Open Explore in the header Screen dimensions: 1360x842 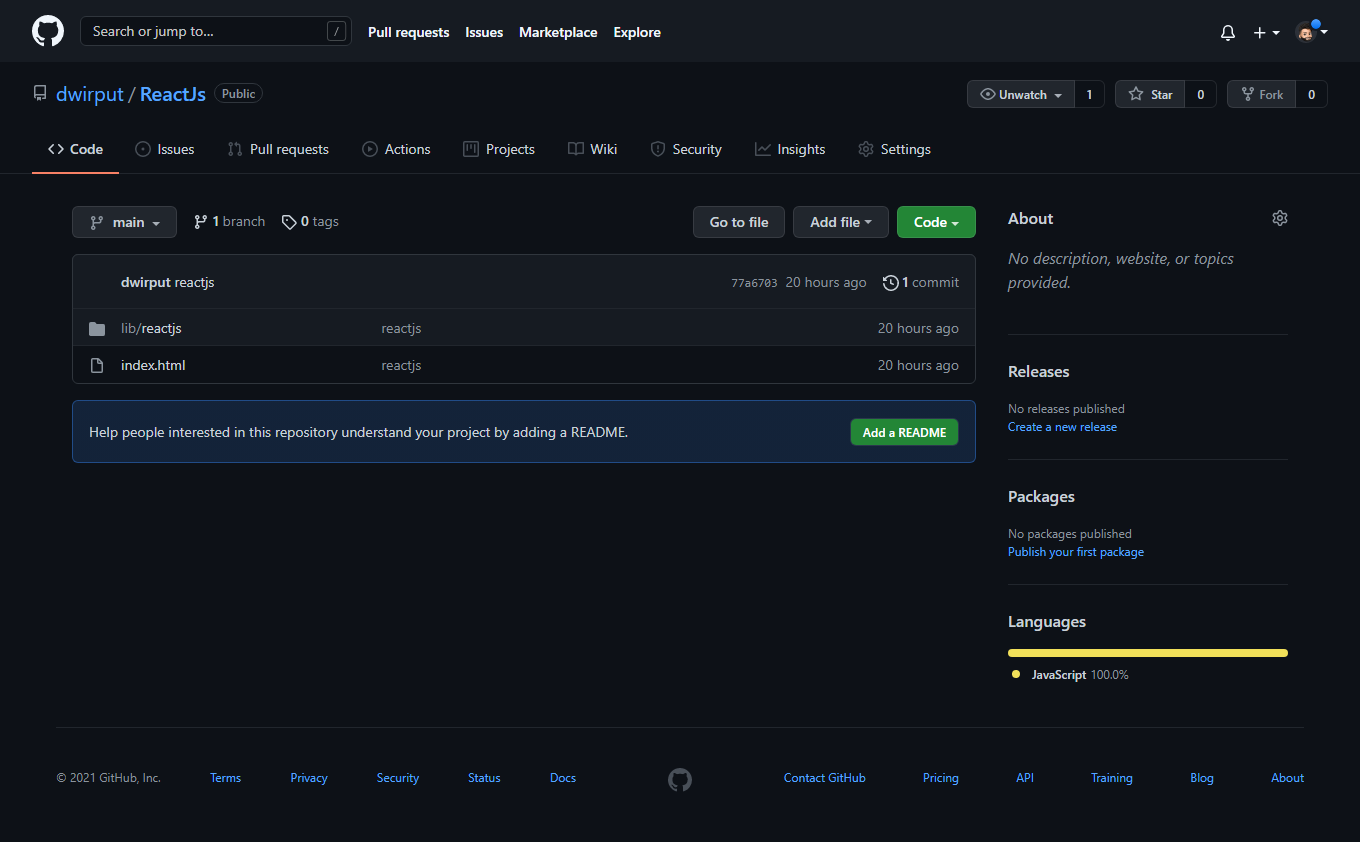pos(637,32)
